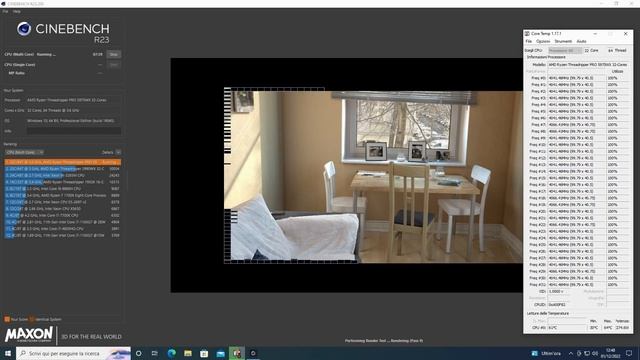The image size is (640, 360).
Task: Open the Strumenti menu in Core Temp
Action: (563, 41)
